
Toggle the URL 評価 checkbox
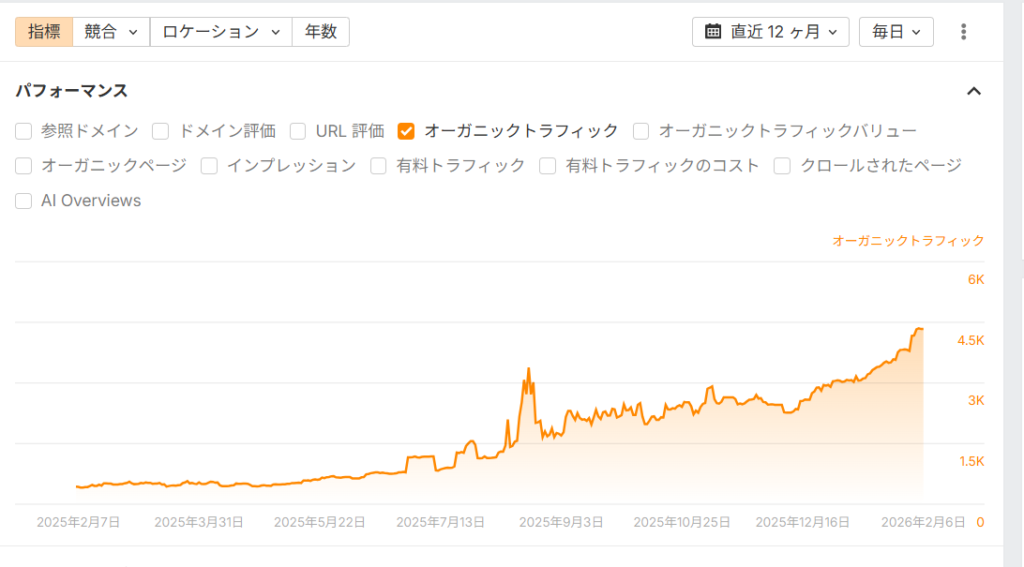click(298, 131)
